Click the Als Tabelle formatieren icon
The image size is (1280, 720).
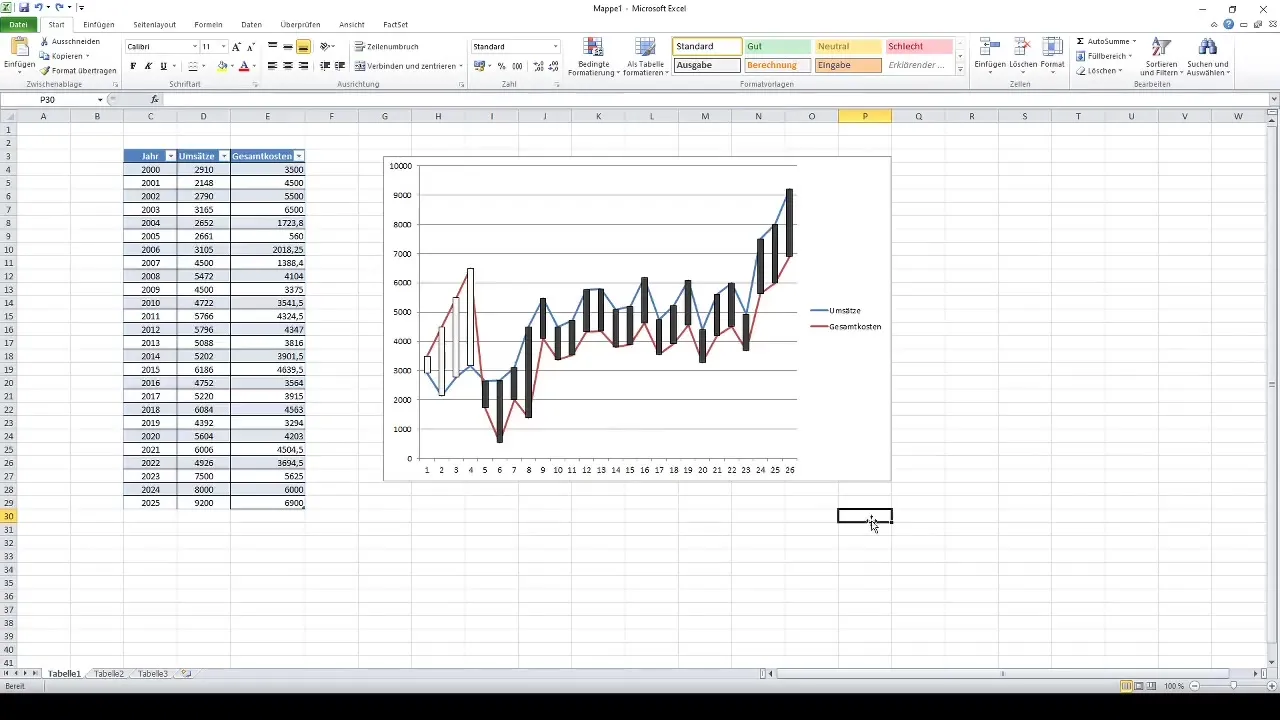point(645,48)
